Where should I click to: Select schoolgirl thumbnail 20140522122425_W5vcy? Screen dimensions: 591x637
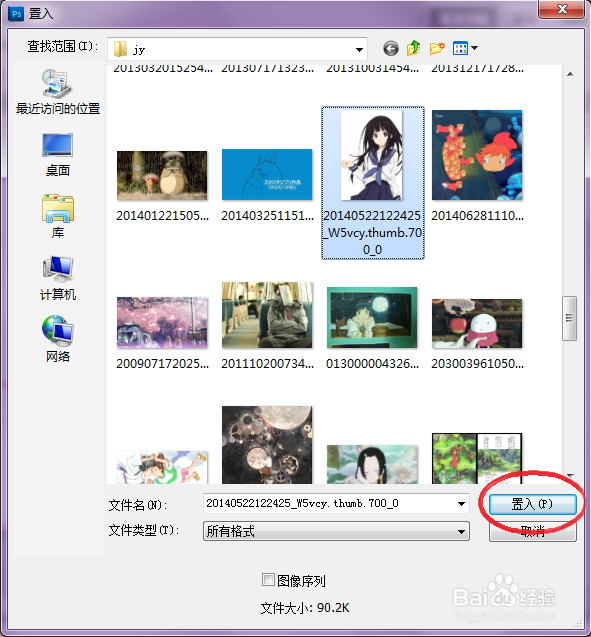(372, 155)
